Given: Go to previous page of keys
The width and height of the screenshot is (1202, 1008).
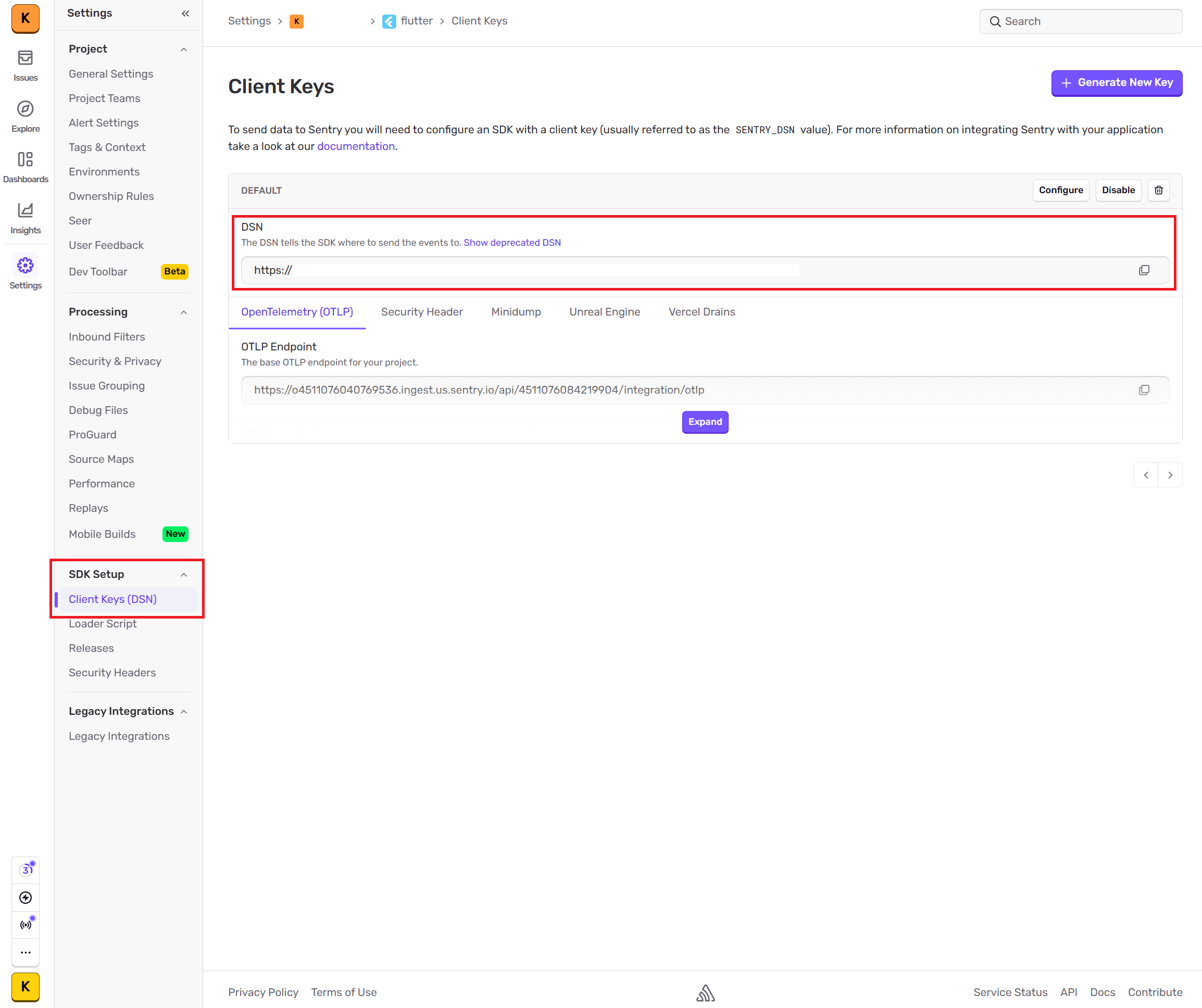Looking at the screenshot, I should point(1146,475).
